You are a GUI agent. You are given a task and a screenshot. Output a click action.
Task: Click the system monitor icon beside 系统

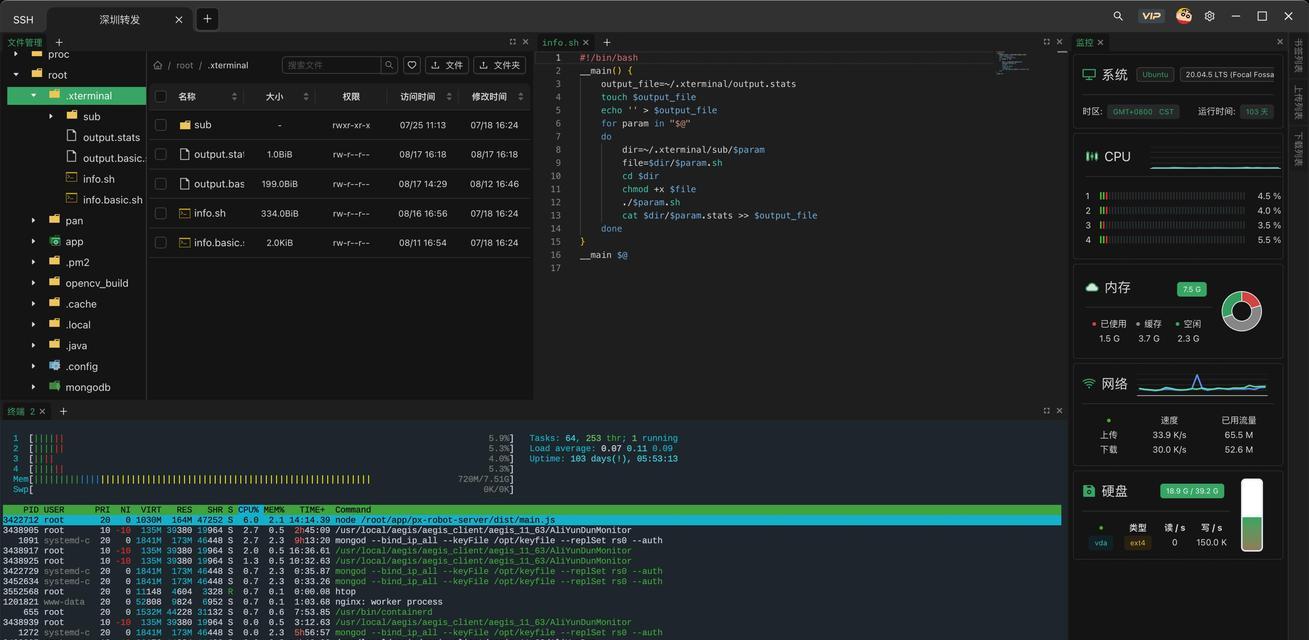click(x=1089, y=75)
